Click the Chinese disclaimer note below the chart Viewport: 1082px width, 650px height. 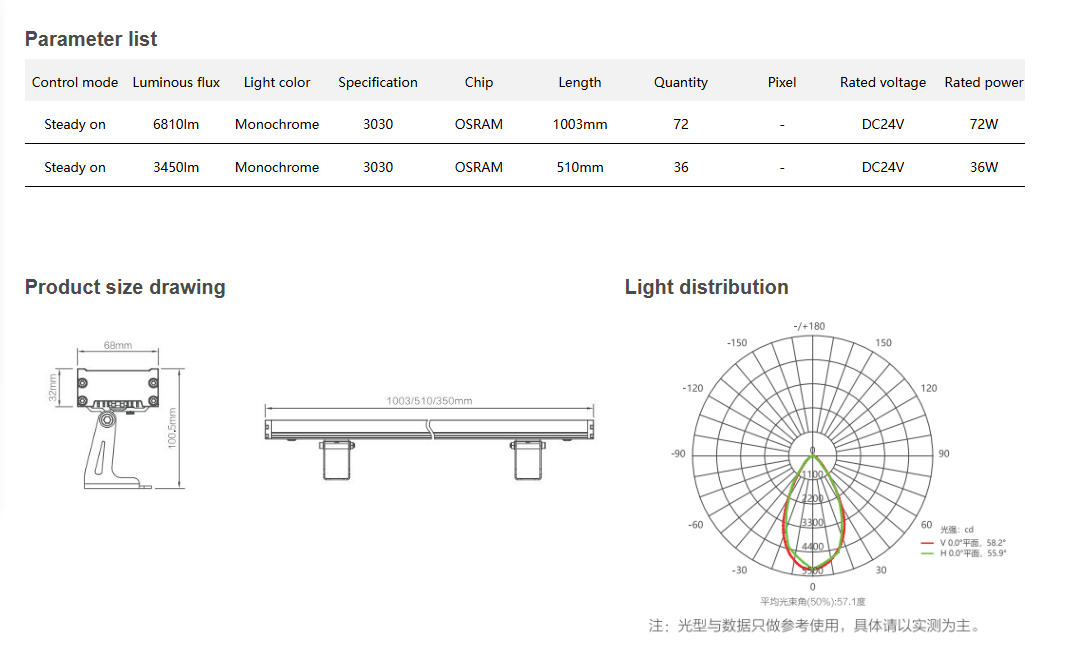(815, 626)
